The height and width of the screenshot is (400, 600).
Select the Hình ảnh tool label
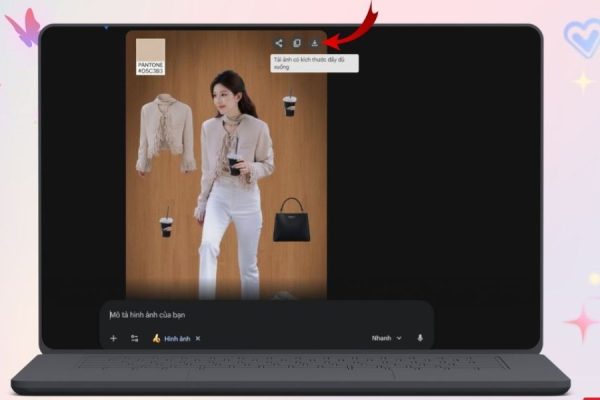[176, 338]
